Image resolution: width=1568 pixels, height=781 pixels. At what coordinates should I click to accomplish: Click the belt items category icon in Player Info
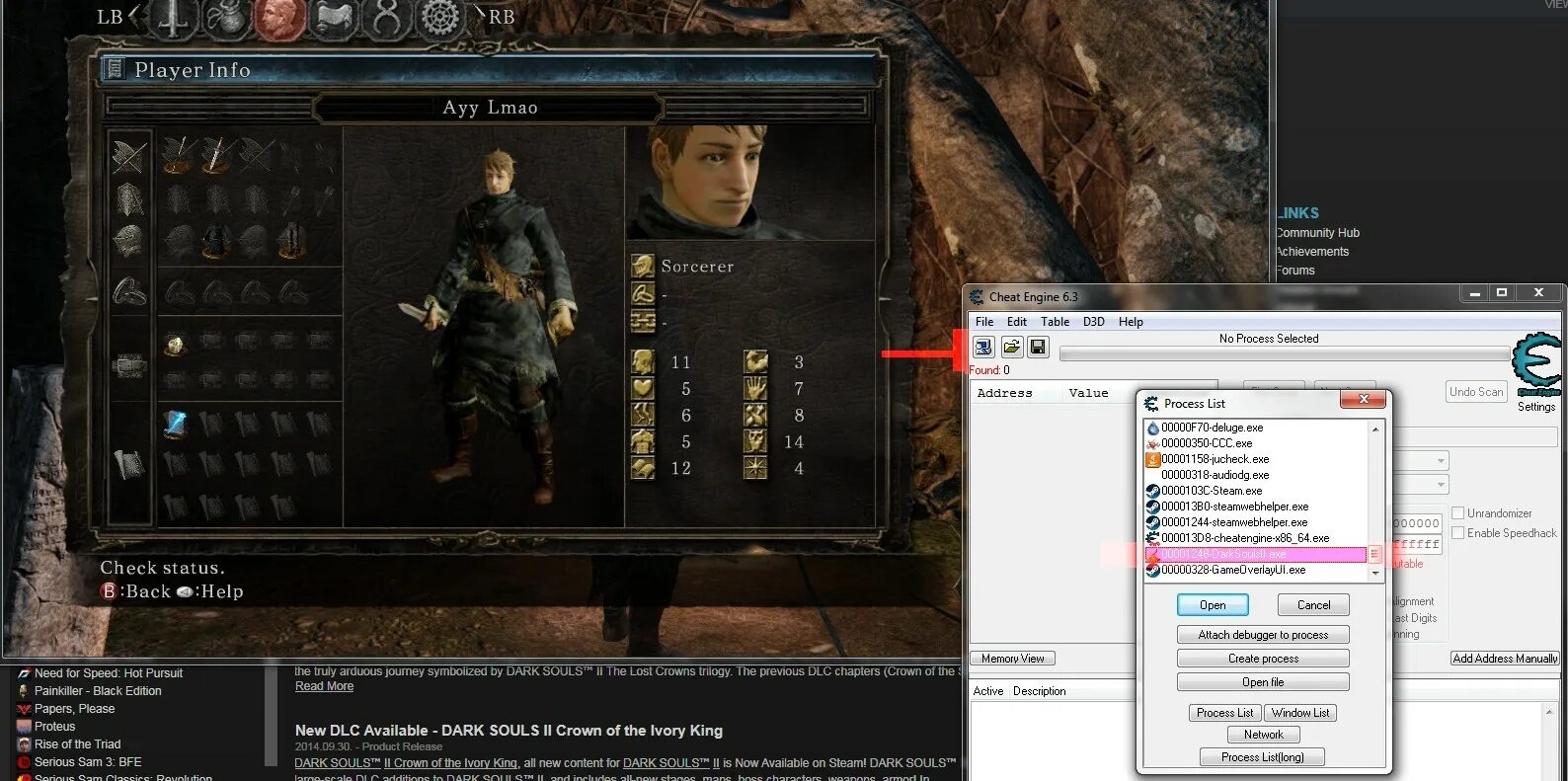click(129, 366)
